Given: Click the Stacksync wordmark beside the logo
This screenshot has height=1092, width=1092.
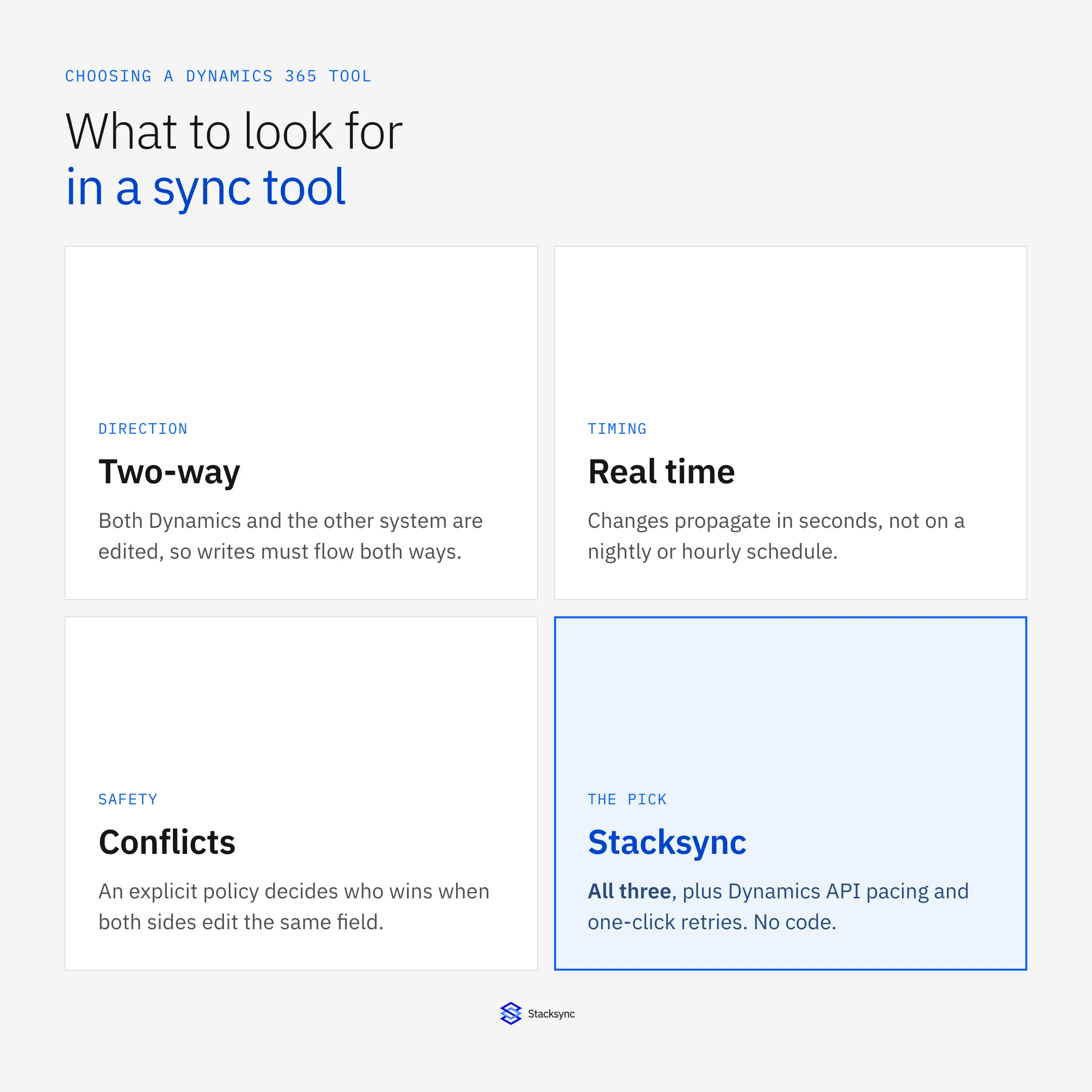Looking at the screenshot, I should (x=551, y=1014).
